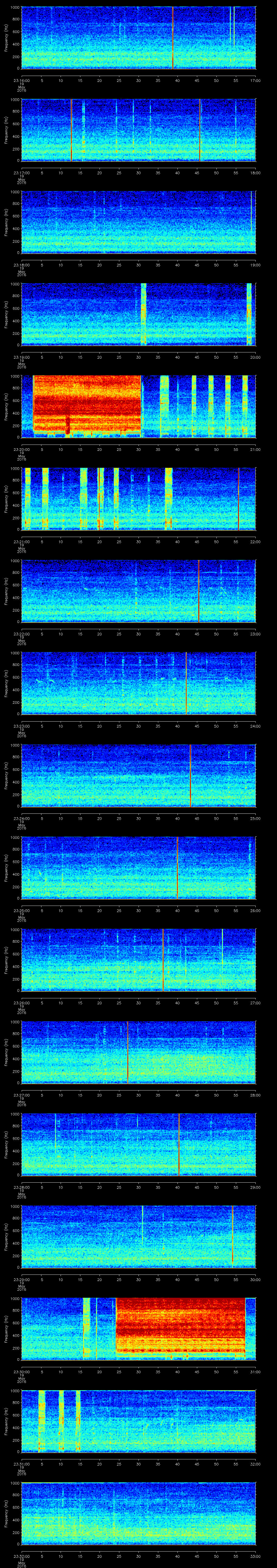This screenshot has width=277, height=1568.
Task: Click the 21:00 end time label
Action: 255,449
